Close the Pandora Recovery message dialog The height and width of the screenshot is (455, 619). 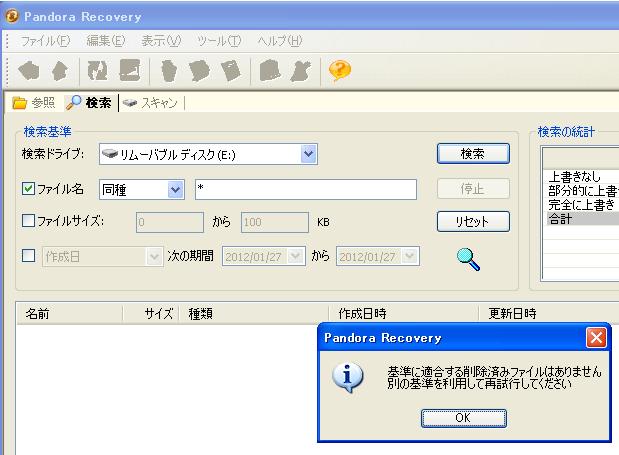(596, 338)
